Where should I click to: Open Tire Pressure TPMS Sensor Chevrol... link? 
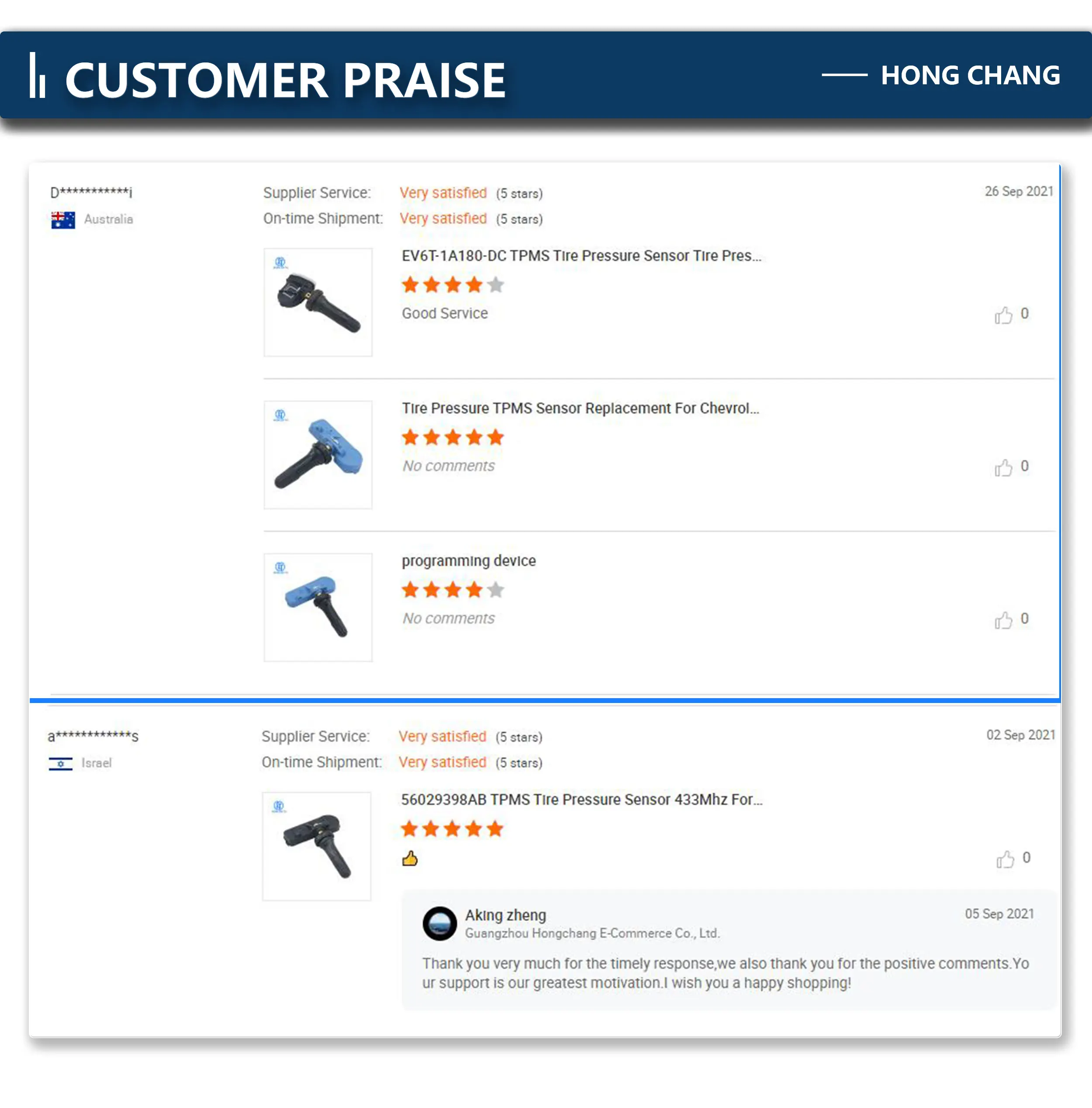pyautogui.click(x=580, y=409)
